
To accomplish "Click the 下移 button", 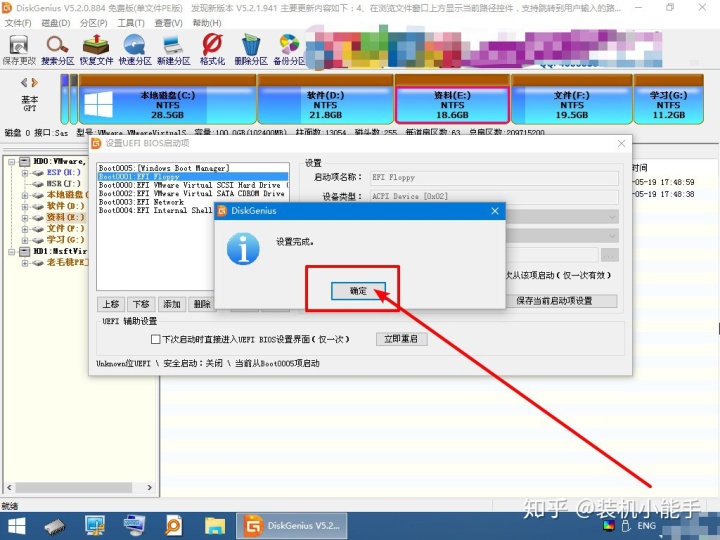I will (141, 304).
